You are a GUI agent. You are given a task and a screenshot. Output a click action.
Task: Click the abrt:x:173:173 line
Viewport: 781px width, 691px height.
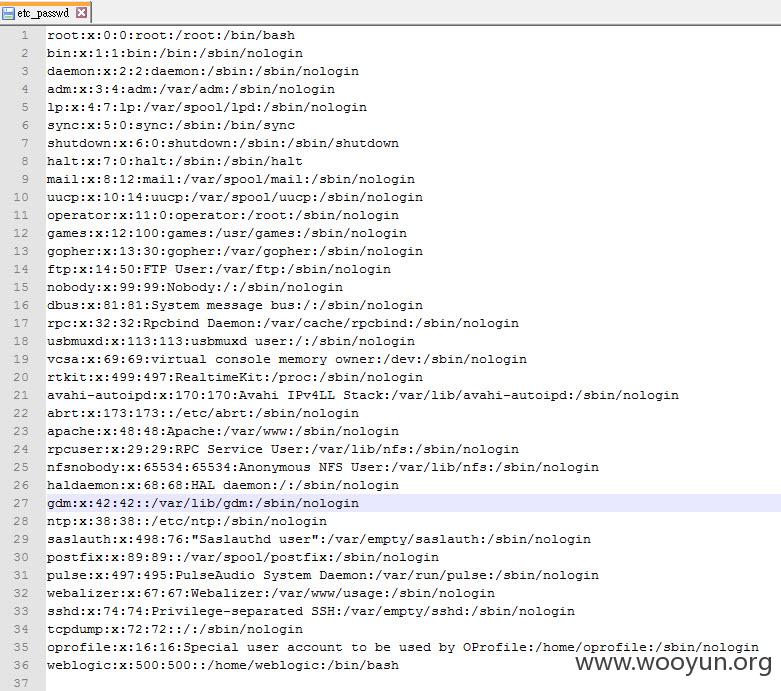tap(203, 413)
